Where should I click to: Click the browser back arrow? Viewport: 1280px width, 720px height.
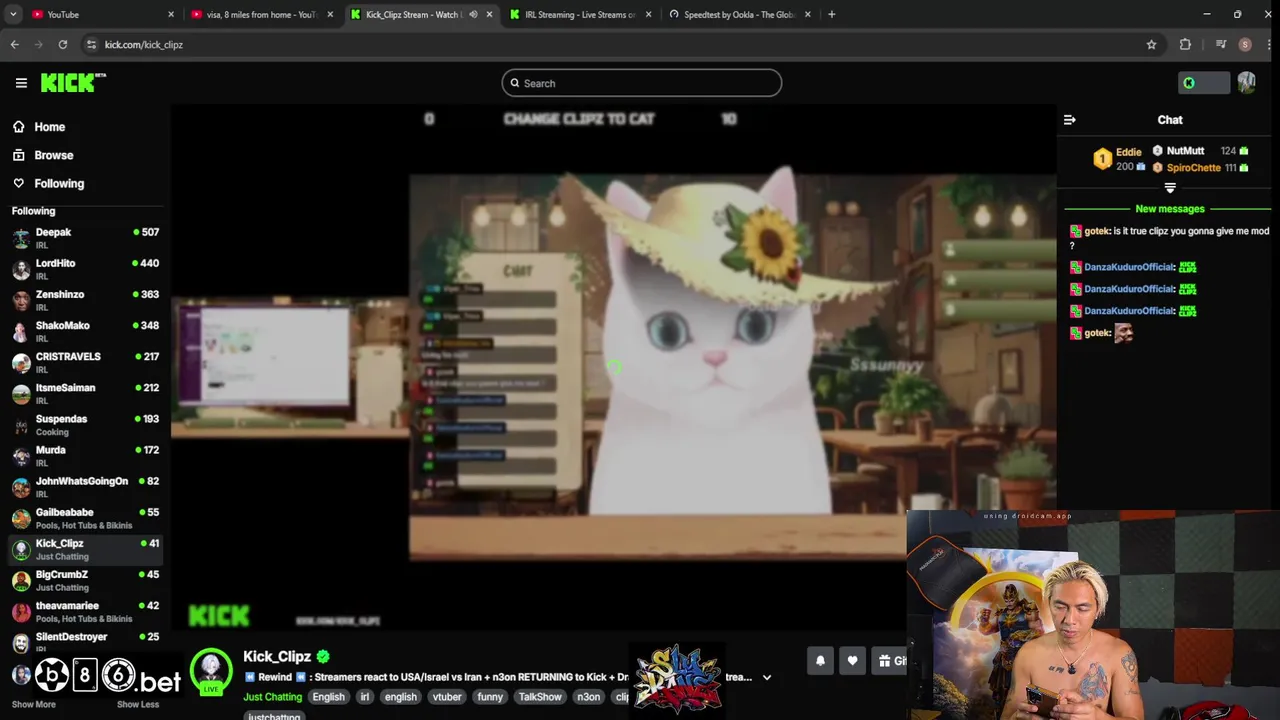click(15, 44)
